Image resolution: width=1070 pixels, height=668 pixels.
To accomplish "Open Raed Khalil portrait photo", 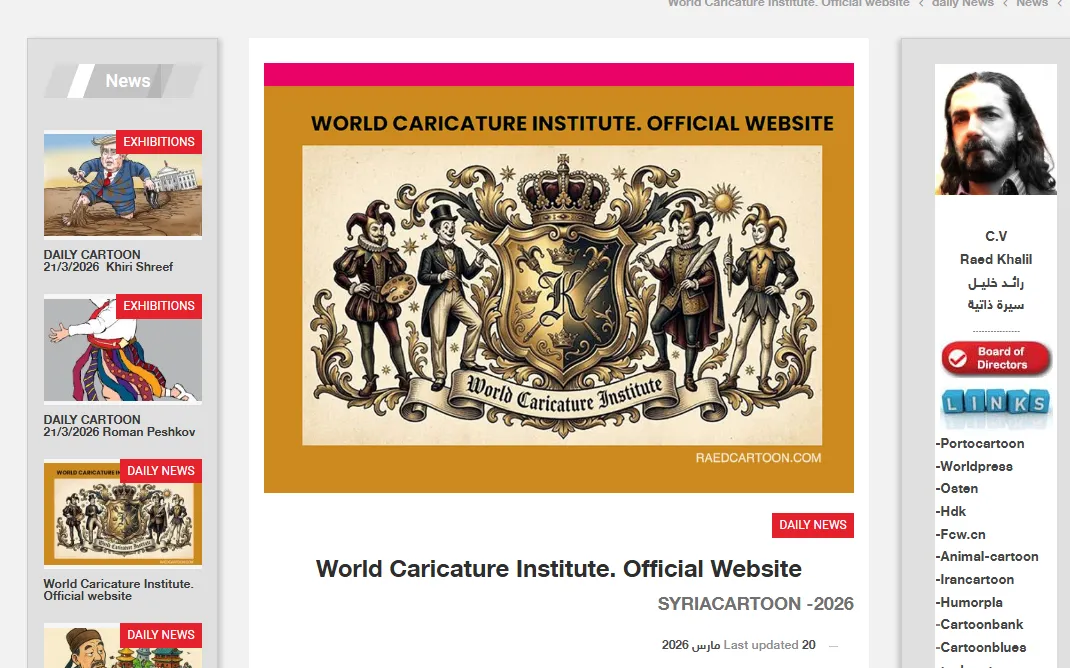I will click(996, 130).
